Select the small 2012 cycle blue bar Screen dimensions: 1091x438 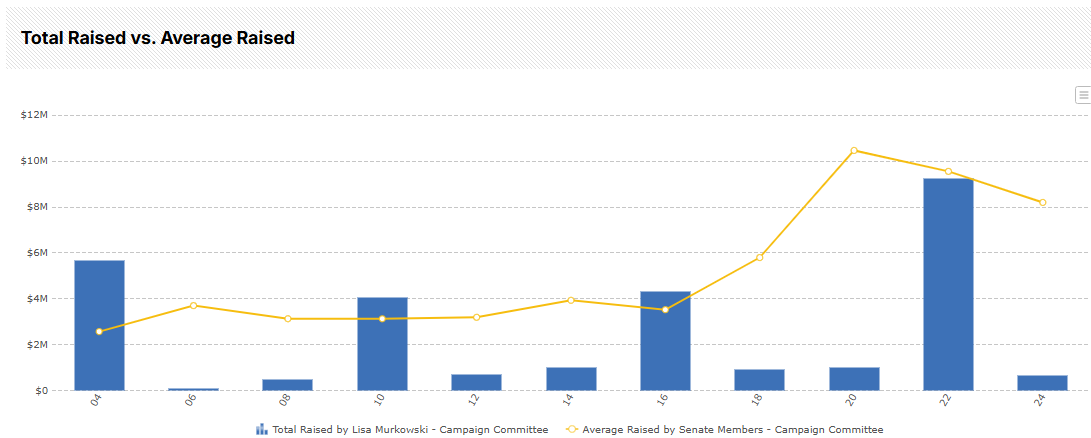click(x=476, y=382)
